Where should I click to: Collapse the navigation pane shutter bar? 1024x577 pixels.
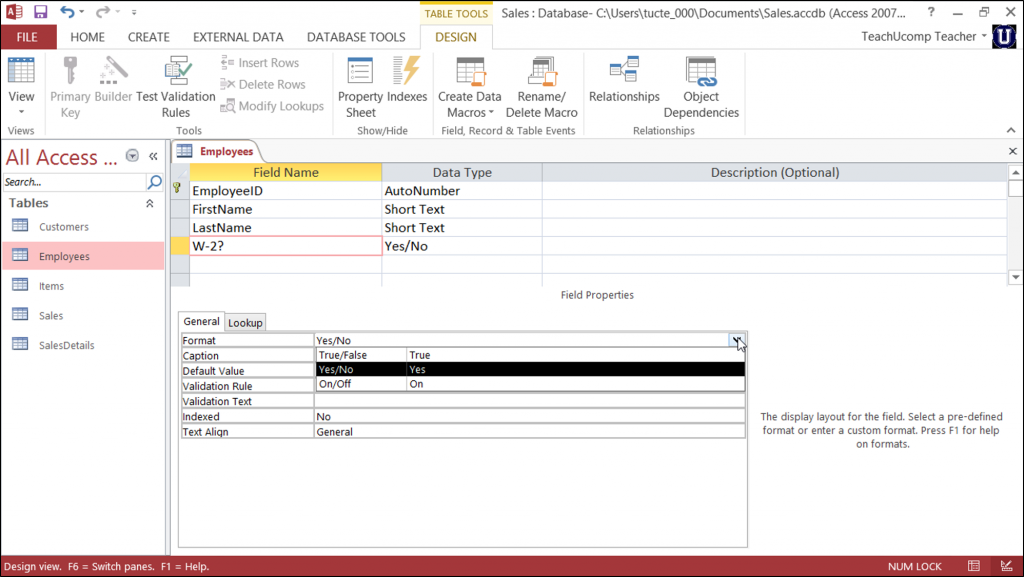[153, 156]
